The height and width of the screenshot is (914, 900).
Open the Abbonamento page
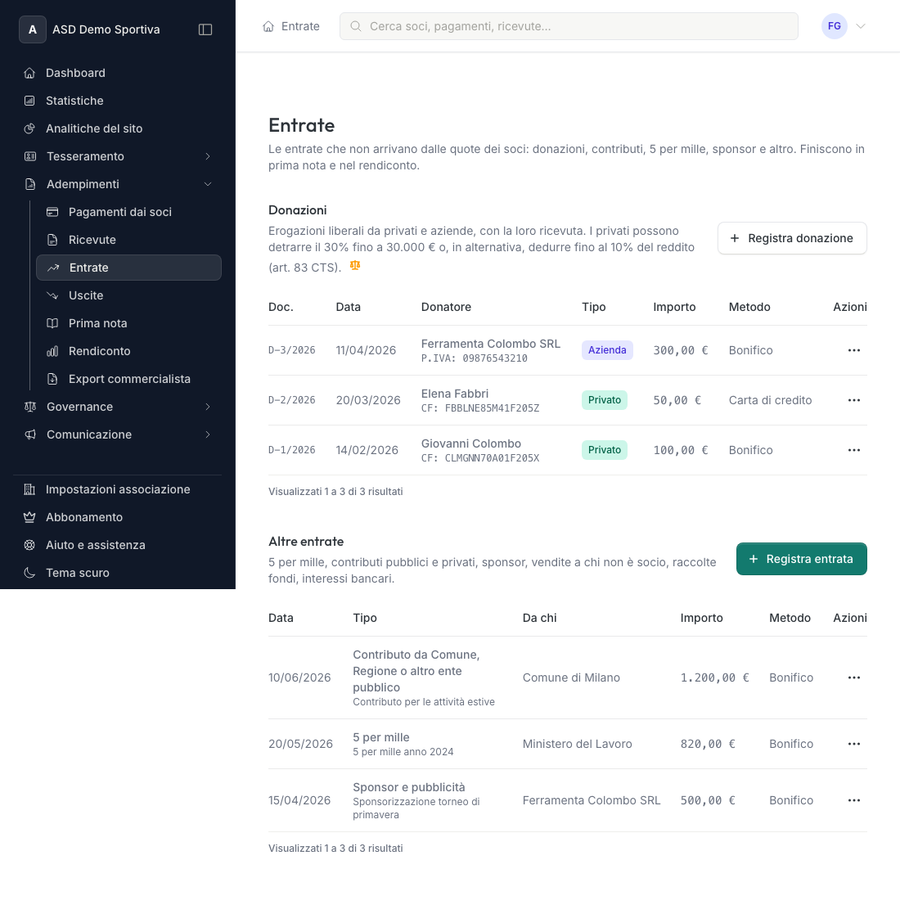coord(118,518)
